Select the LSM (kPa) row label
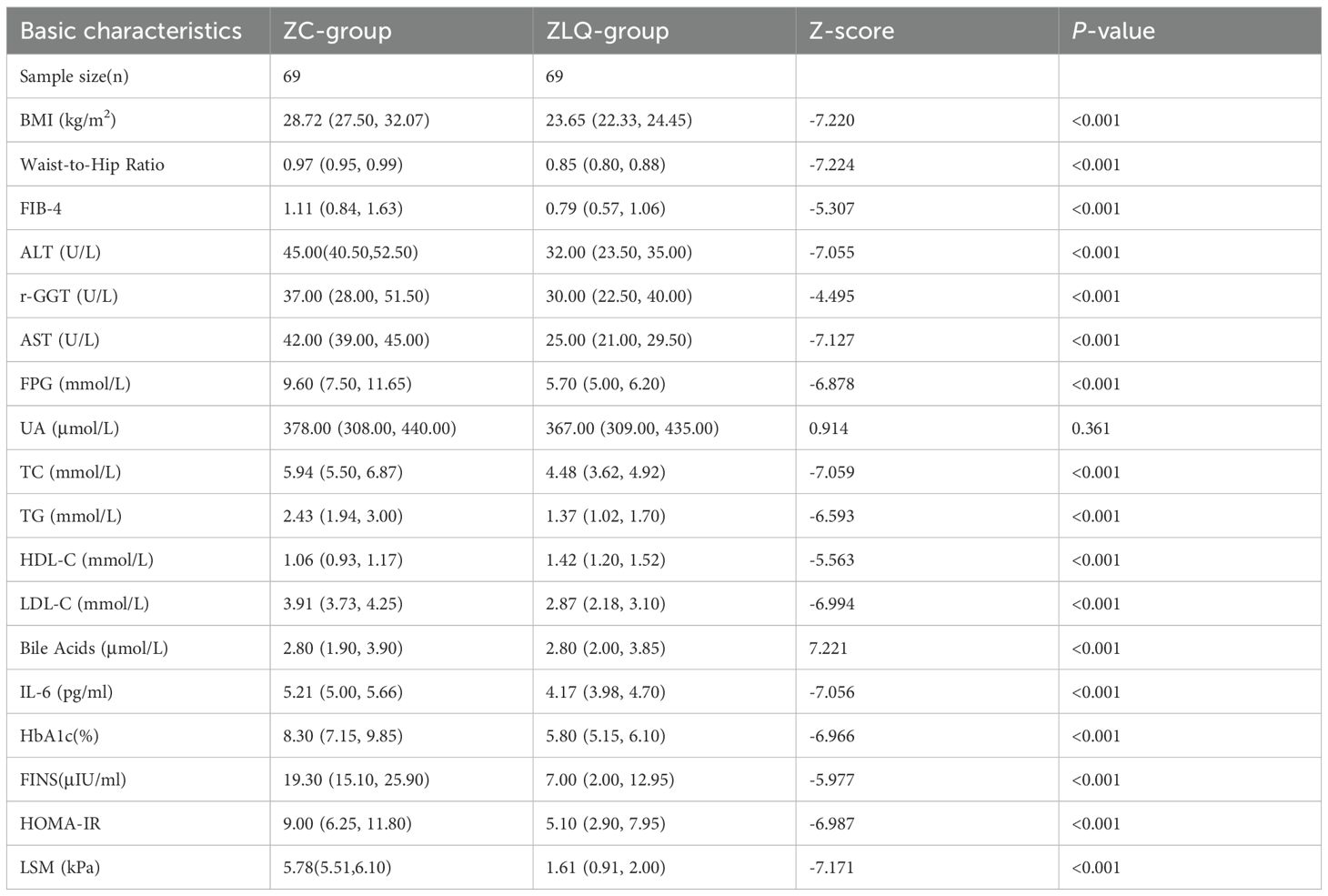 coord(60,867)
